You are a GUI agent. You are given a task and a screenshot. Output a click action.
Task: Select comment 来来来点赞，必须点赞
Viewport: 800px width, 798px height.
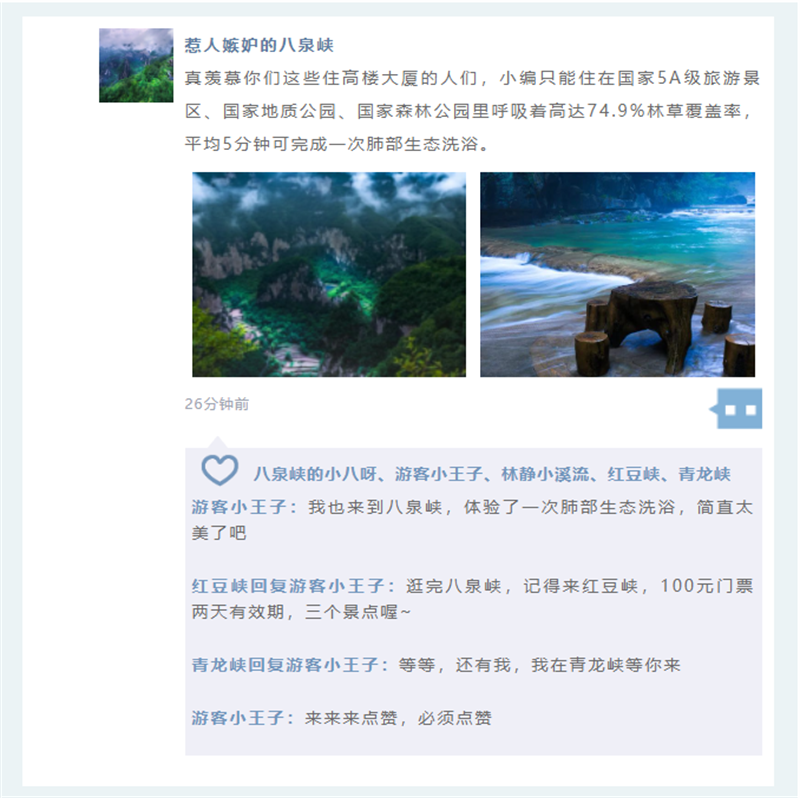[x=341, y=718]
